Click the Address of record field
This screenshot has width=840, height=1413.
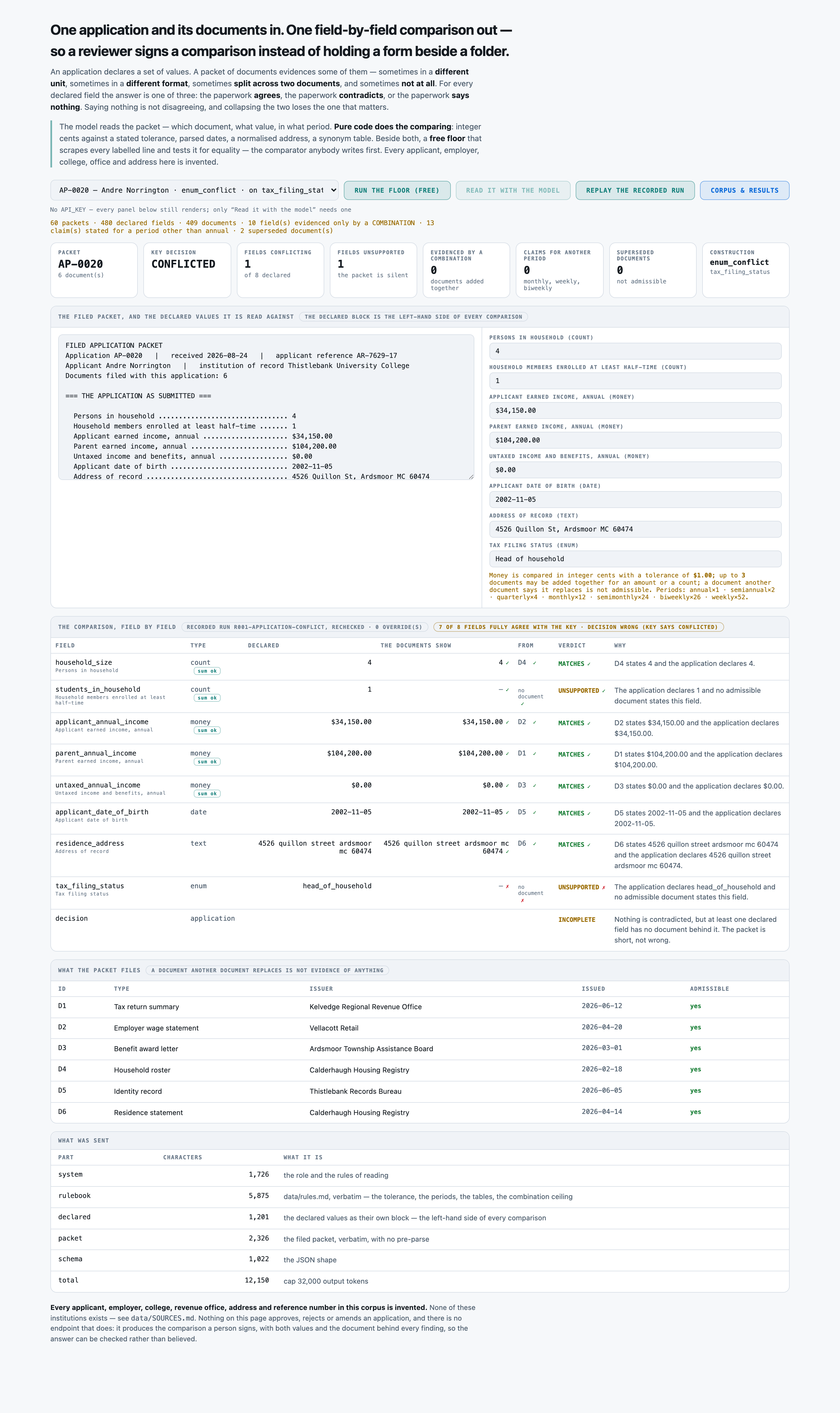(635, 529)
